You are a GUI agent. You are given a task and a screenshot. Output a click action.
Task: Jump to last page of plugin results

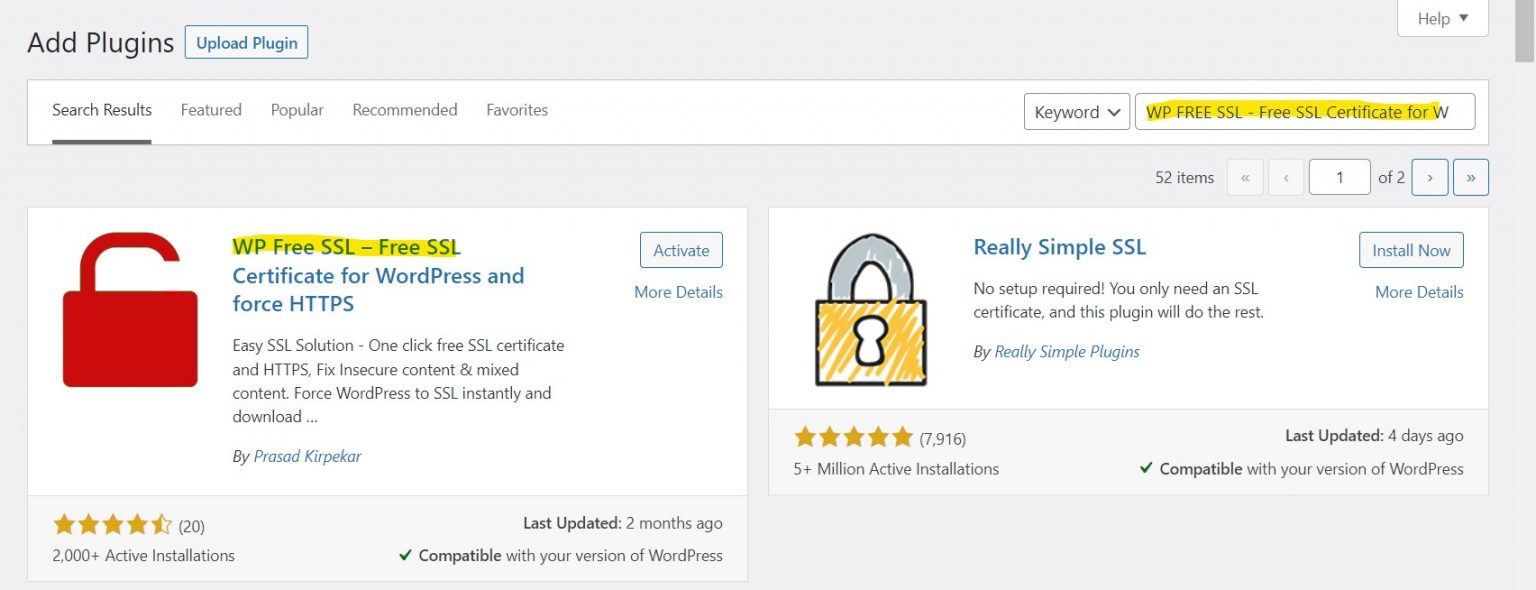1471,177
